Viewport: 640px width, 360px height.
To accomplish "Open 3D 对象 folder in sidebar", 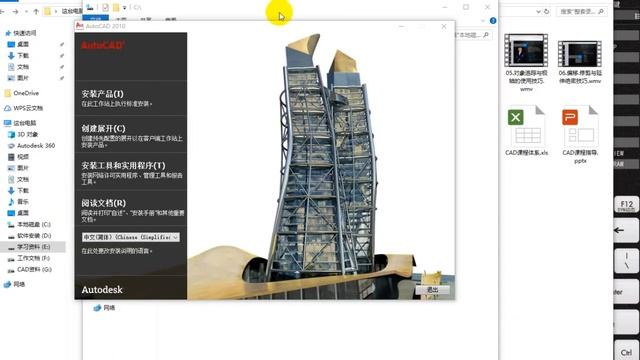I will (x=27, y=134).
